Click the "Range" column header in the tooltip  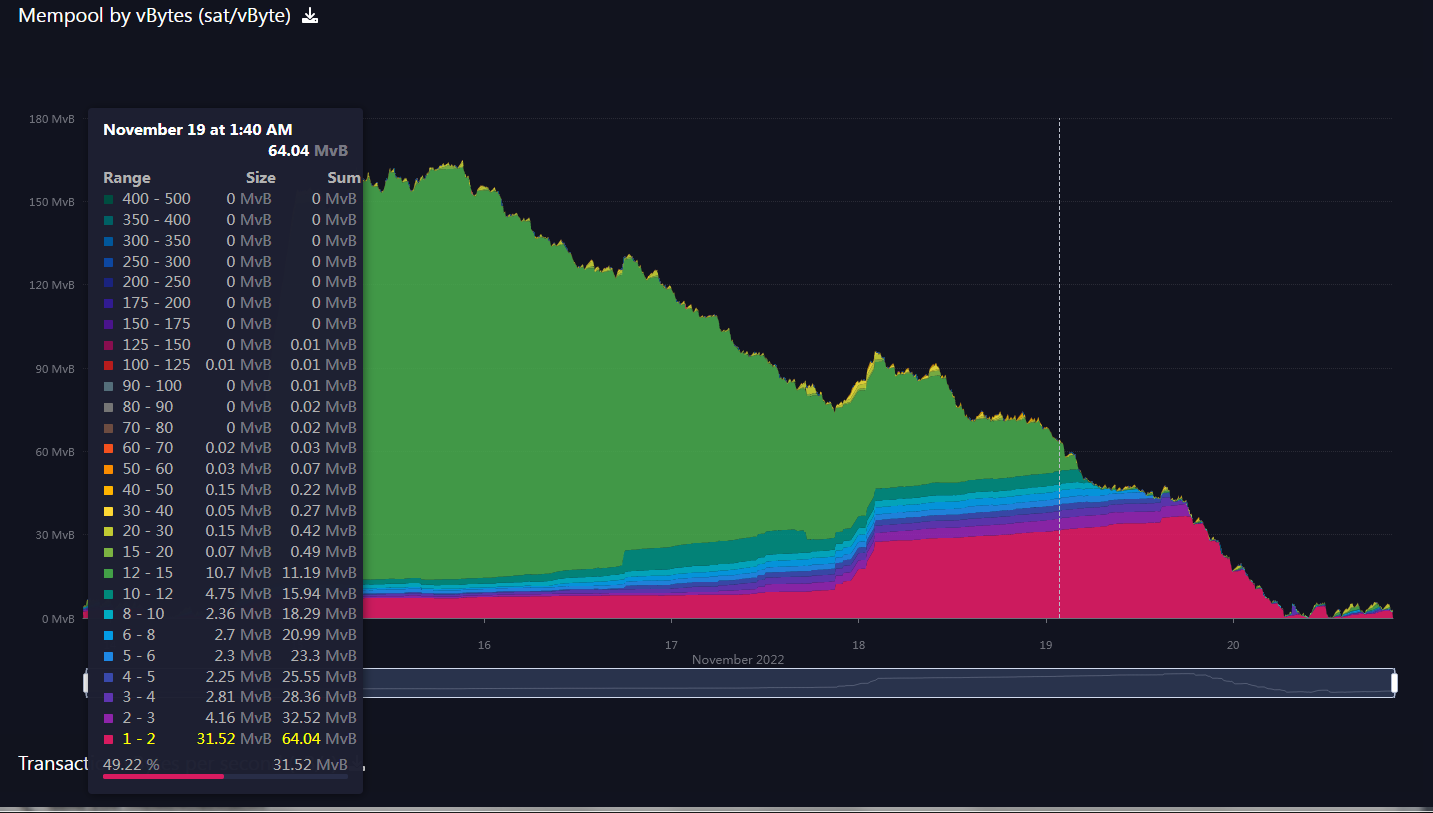127,178
